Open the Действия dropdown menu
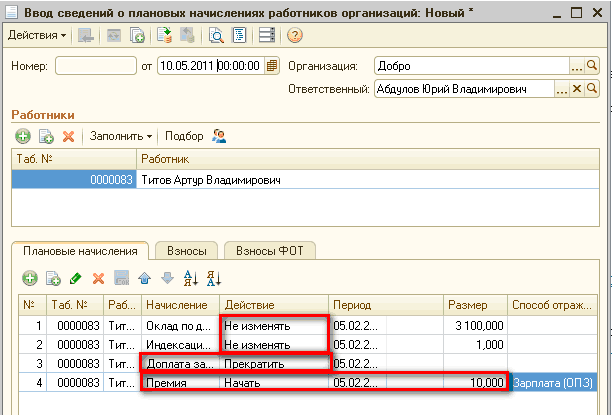This screenshot has width=612, height=415. tap(36, 35)
